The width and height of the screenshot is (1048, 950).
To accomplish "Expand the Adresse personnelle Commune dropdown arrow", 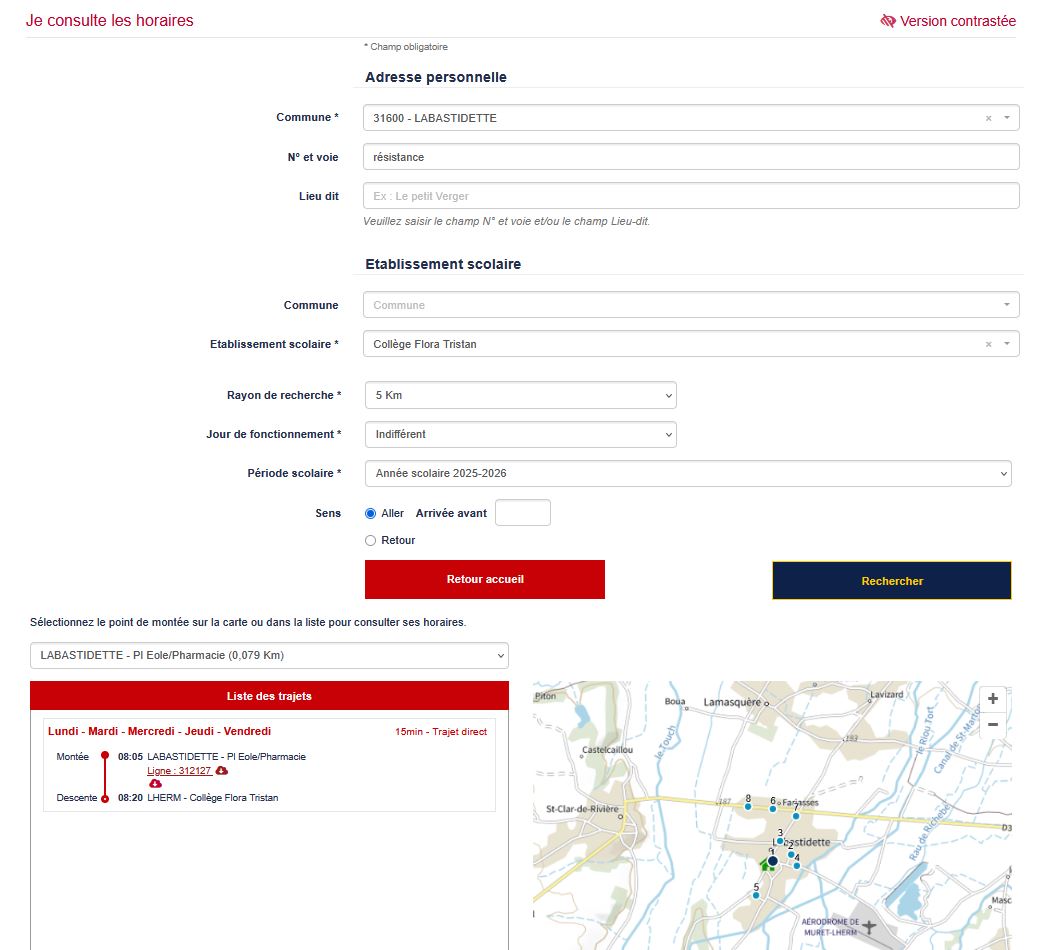I will (x=1007, y=118).
